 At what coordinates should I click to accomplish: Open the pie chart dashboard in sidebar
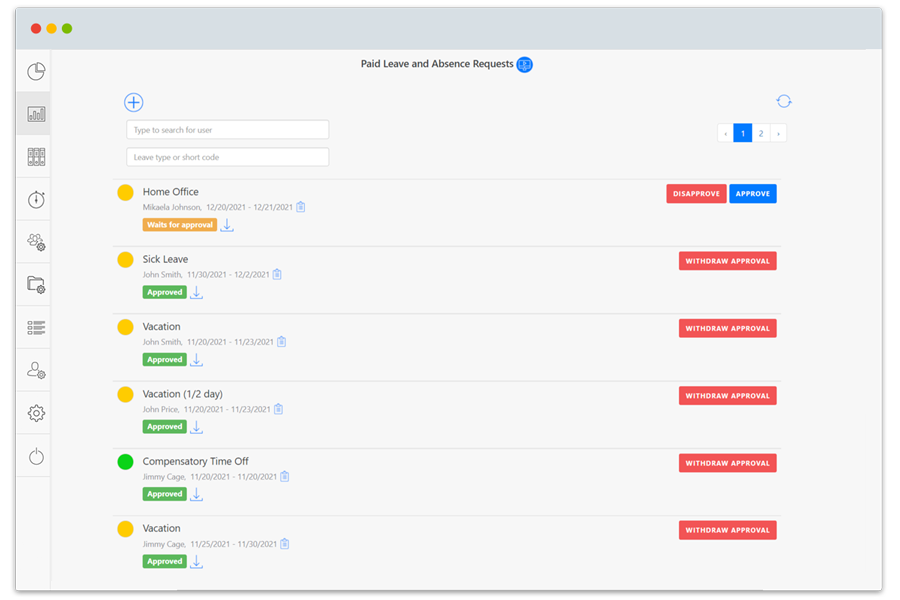(x=36, y=71)
